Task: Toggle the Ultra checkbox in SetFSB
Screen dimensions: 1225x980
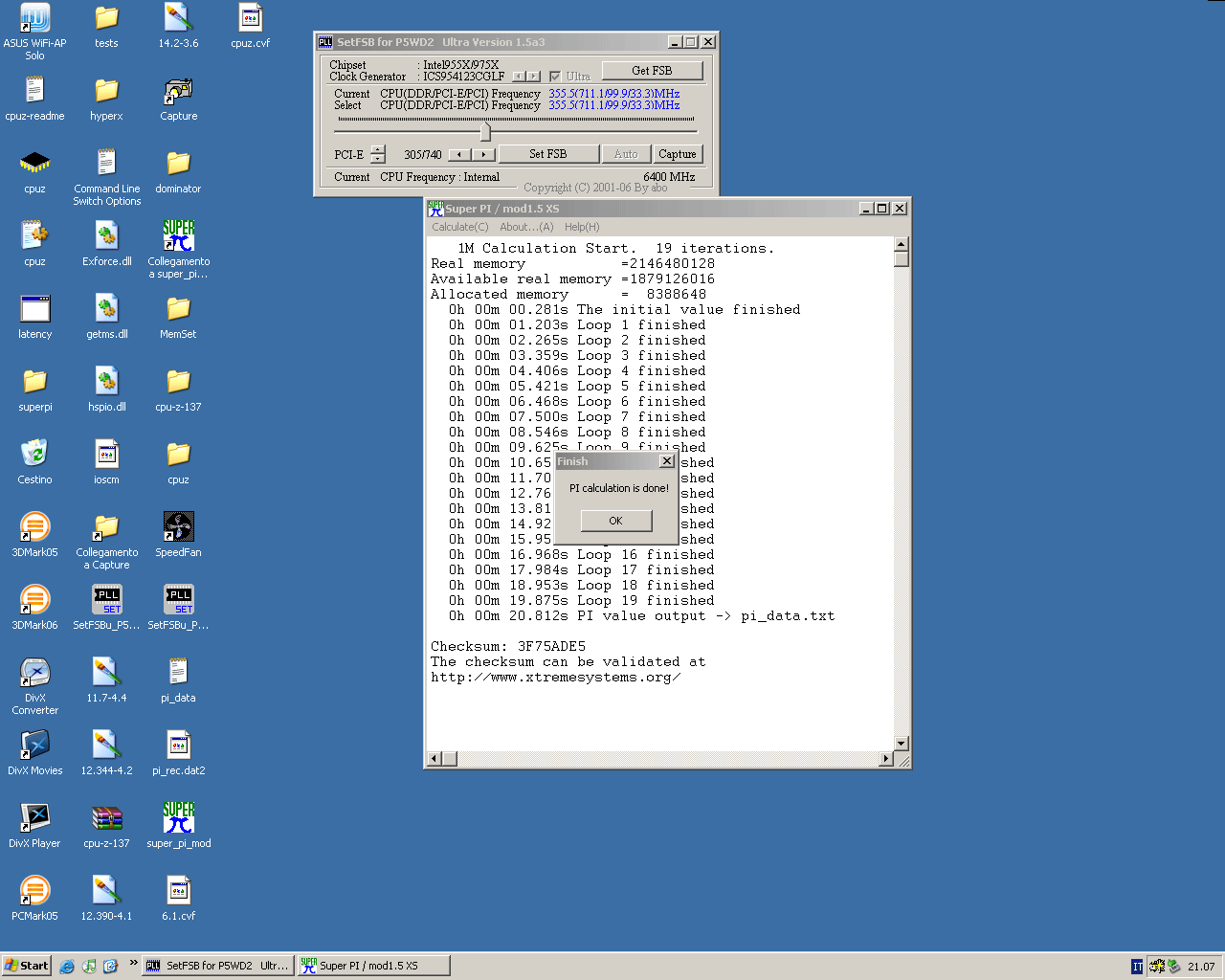Action: pos(554,77)
